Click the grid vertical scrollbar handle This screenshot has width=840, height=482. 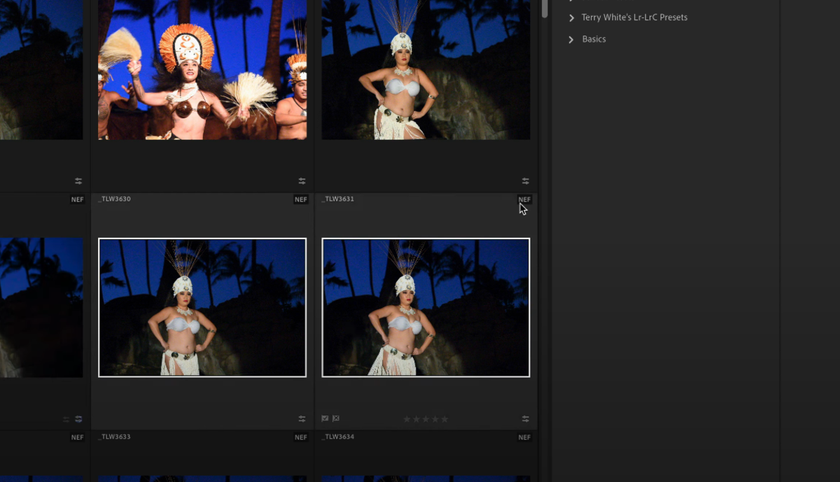(x=545, y=9)
